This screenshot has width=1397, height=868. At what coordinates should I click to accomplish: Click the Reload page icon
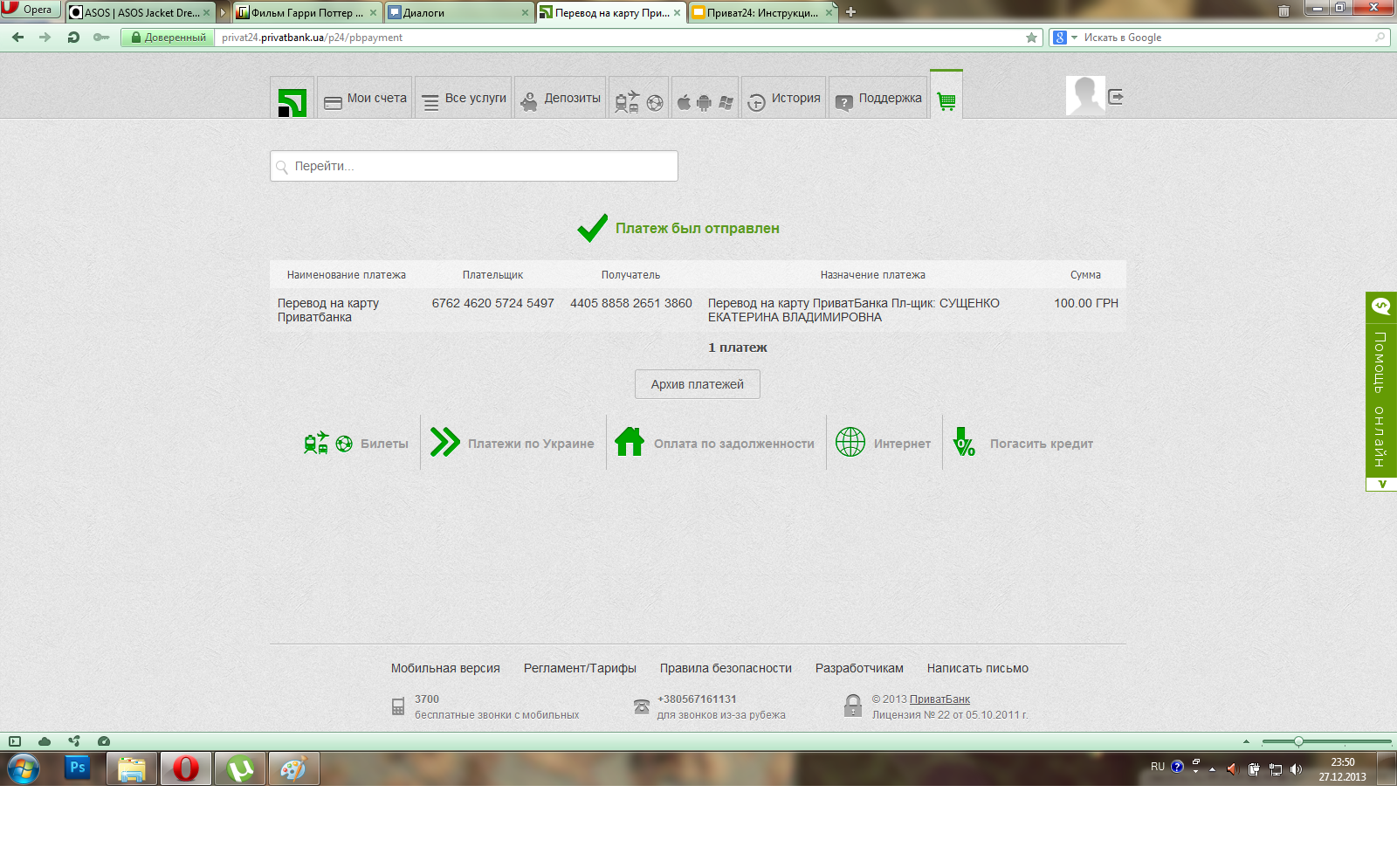[x=73, y=38]
